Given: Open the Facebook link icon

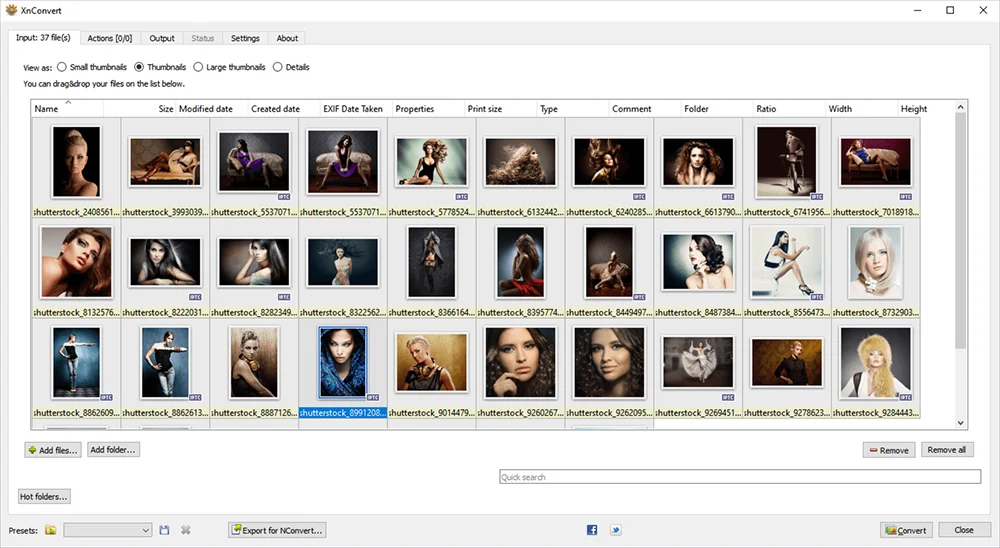Looking at the screenshot, I should [x=592, y=530].
